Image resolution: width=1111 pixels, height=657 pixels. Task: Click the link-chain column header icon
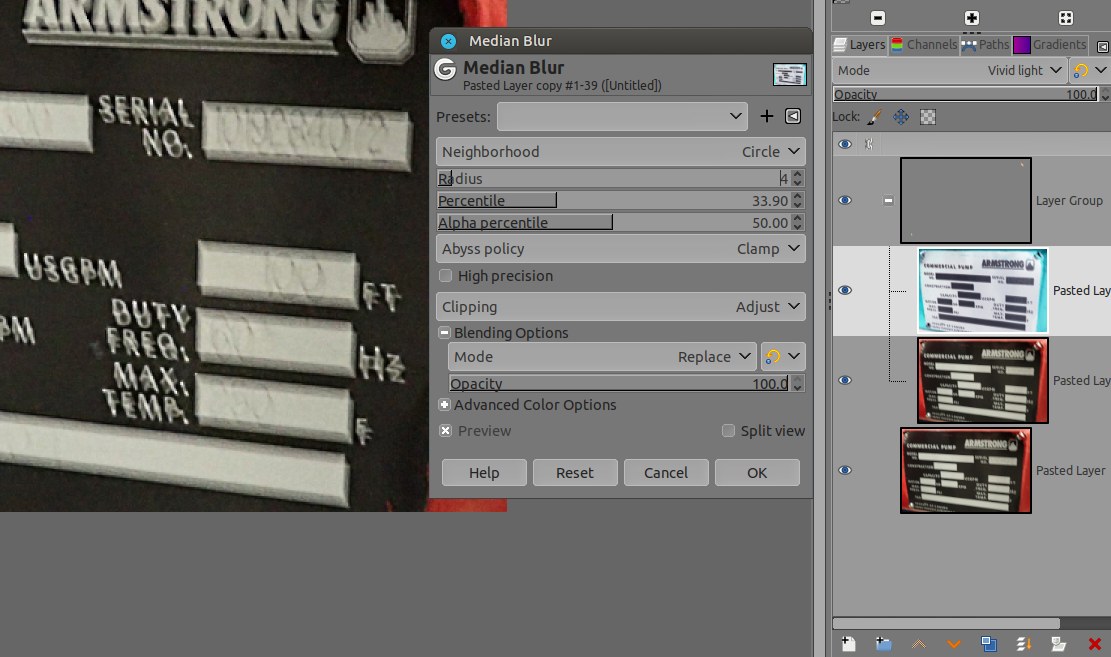[x=869, y=144]
